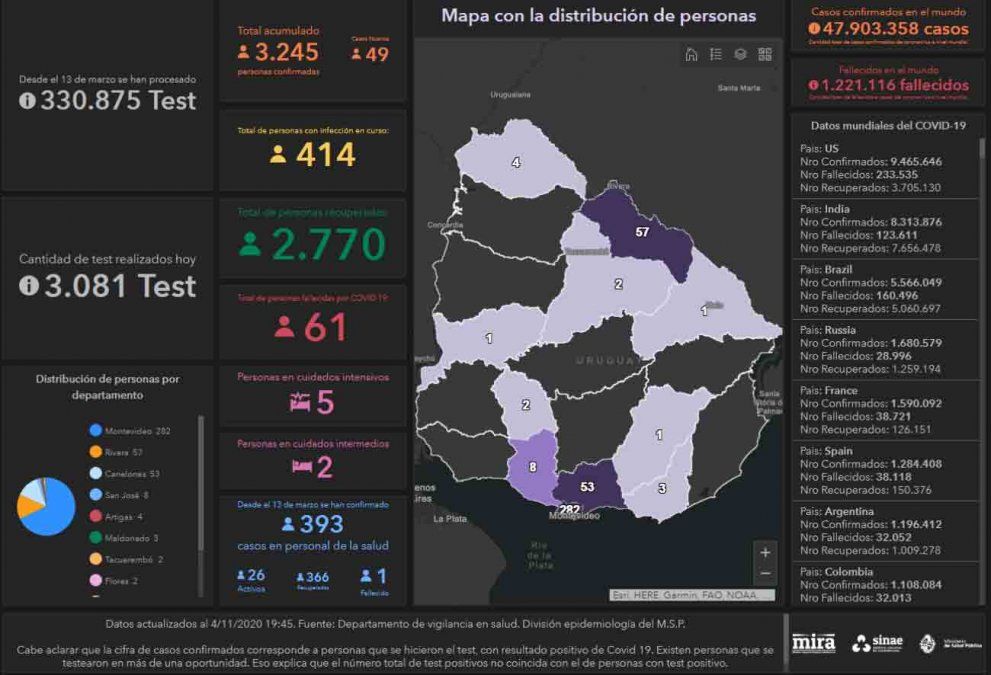The width and height of the screenshot is (991, 675).
Task: Select the Montevideo entry in the legend
Action: tap(130, 431)
